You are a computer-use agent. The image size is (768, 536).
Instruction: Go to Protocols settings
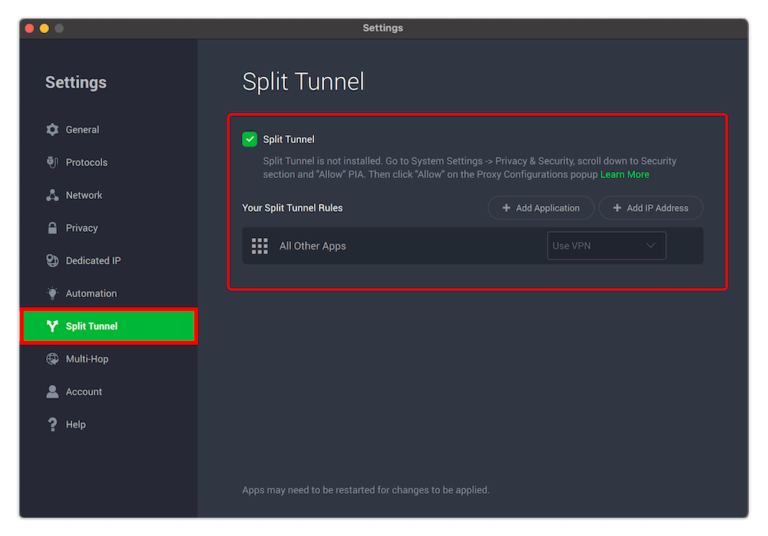109,162
